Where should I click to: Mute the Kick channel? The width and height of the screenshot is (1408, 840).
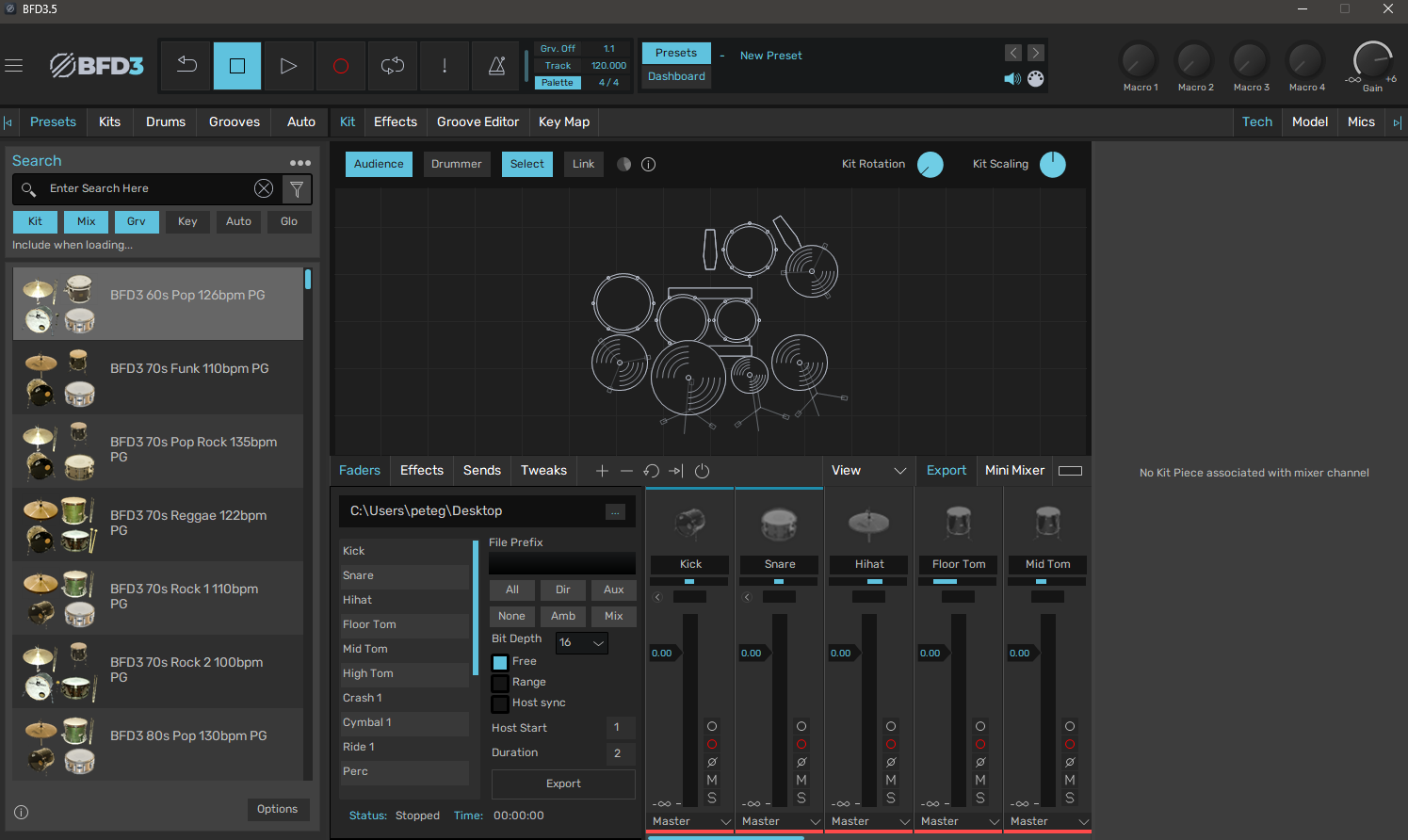(712, 780)
